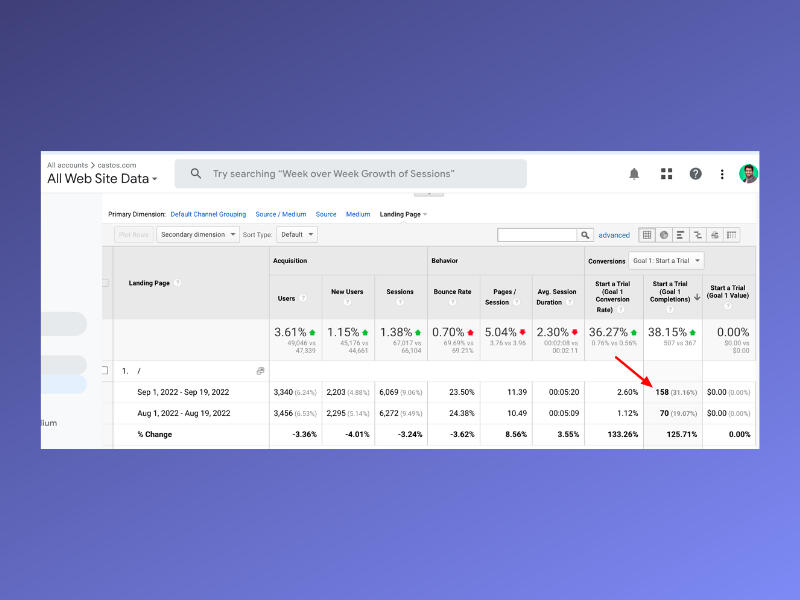Click the user profile avatar
The width and height of the screenshot is (800, 600).
[x=748, y=174]
